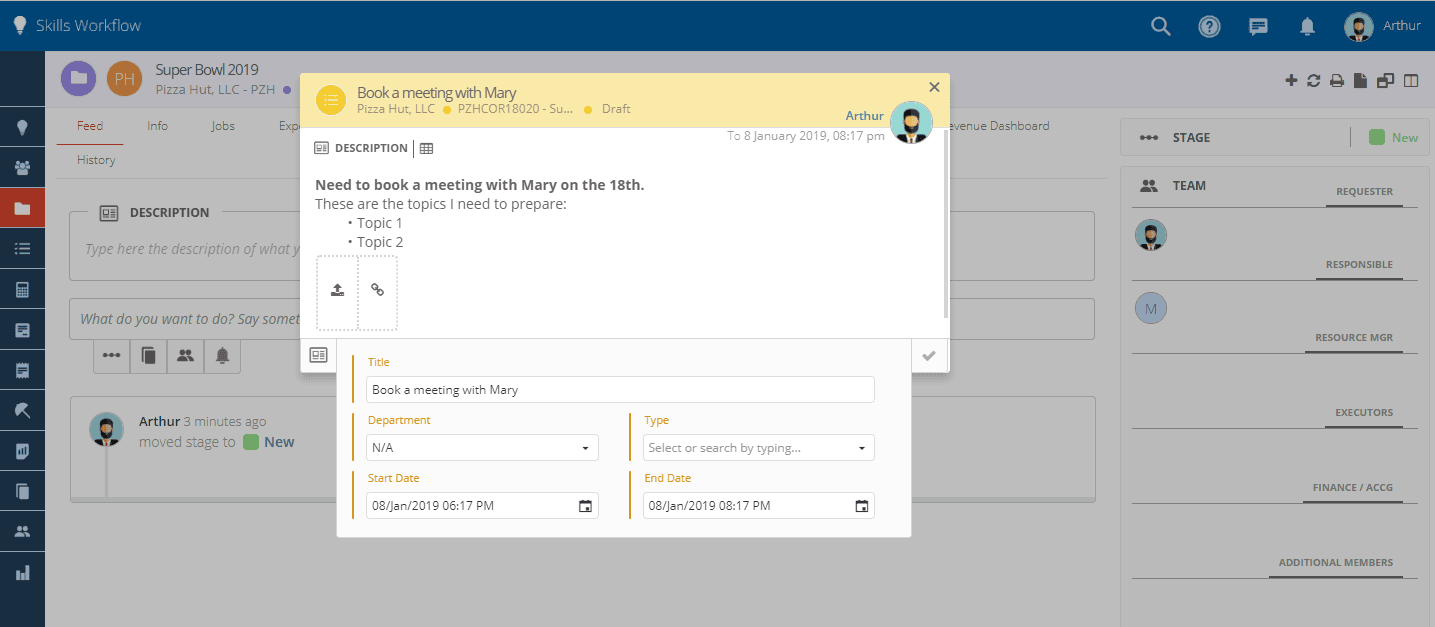
Task: Open the notifications bell in header
Action: [1307, 26]
